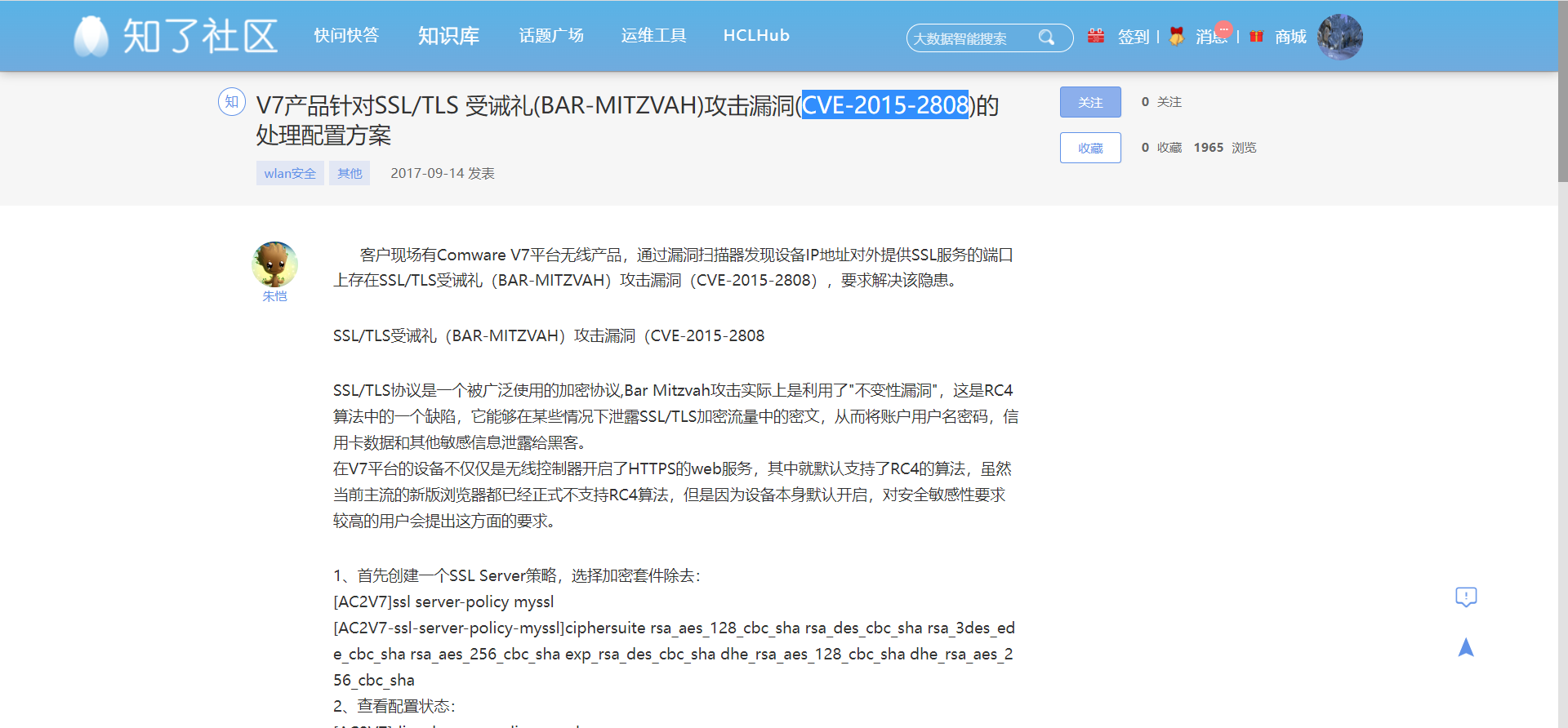Viewport: 1568px width, 728px height.
Task: Click the 签到 sign-in link
Action: (x=1134, y=37)
